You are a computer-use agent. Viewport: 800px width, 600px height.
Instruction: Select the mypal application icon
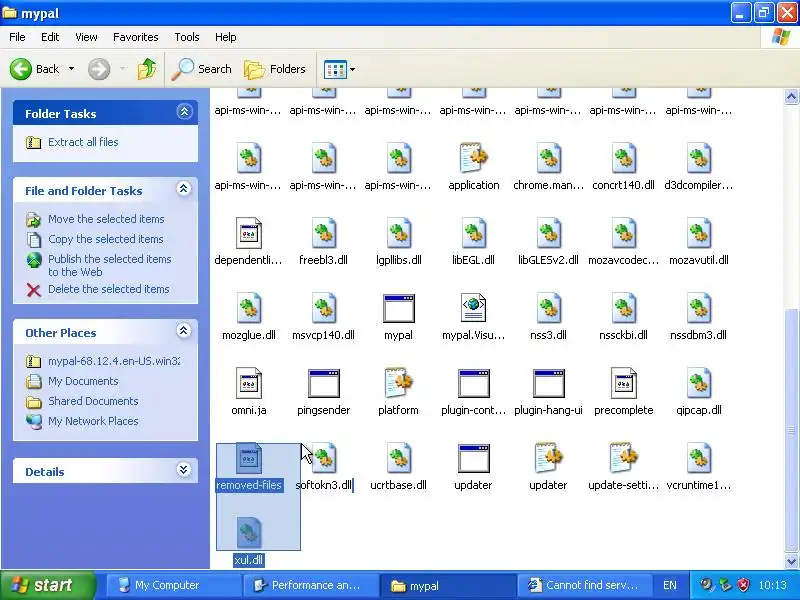(398, 309)
